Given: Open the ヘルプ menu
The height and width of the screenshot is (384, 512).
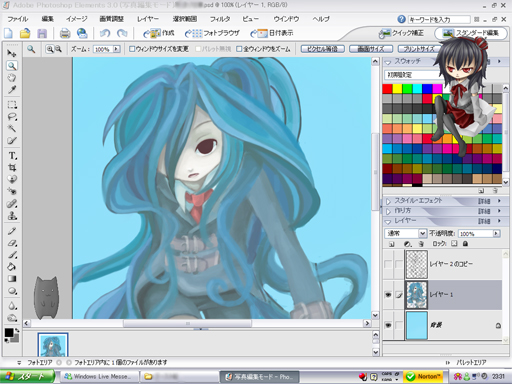Looking at the screenshot, I should coord(321,19).
